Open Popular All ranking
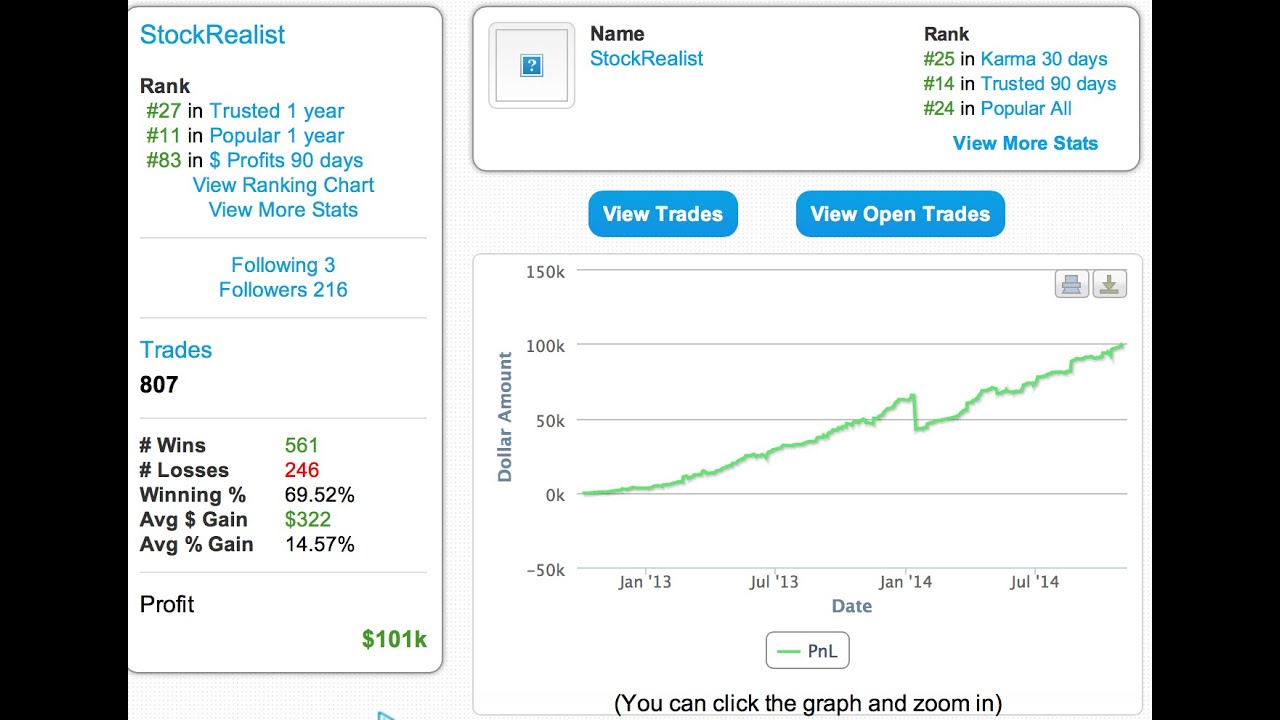Viewport: 1280px width, 720px height. click(x=1026, y=109)
